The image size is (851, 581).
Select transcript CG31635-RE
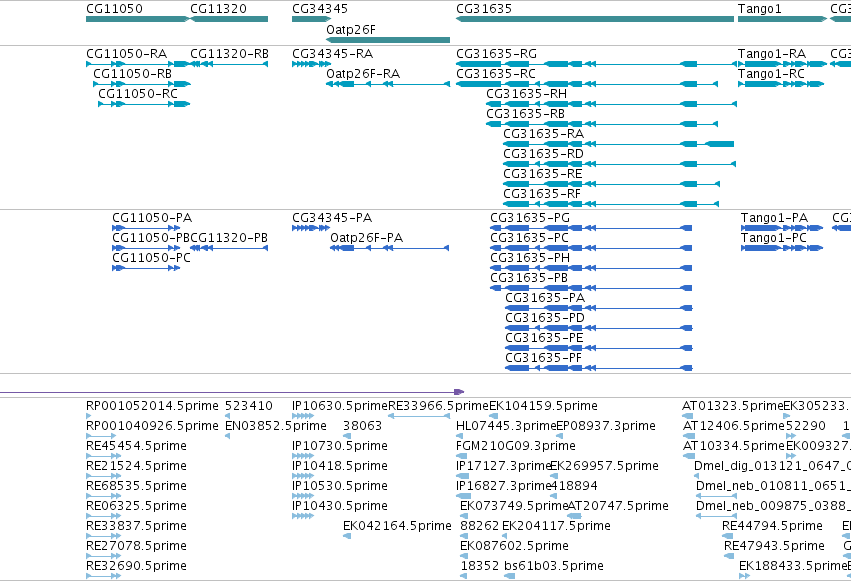click(x=612, y=184)
